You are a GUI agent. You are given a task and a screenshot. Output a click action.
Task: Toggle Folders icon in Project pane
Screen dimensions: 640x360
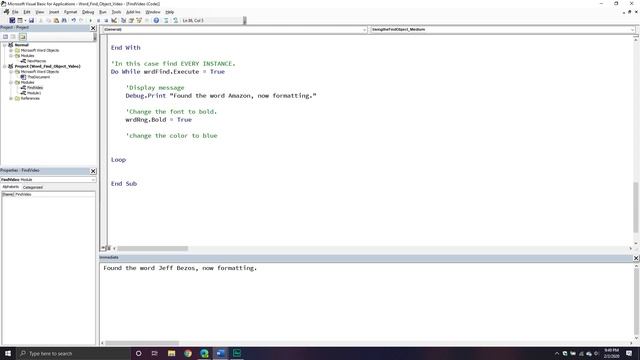(22, 37)
